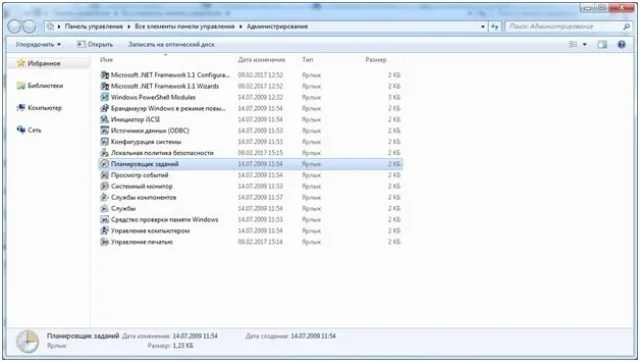The width and height of the screenshot is (640, 362).
Task: Select the Управление печатью icon
Action: (x=104, y=242)
